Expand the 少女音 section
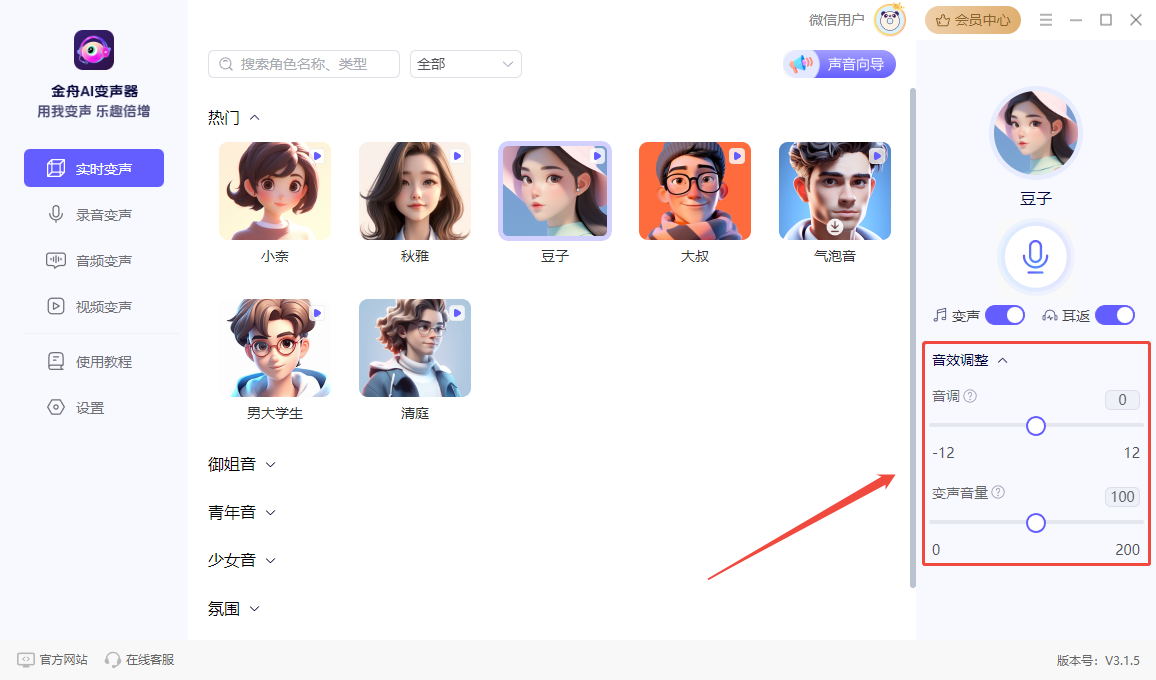Viewport: 1156px width, 680px height. pyautogui.click(x=271, y=561)
